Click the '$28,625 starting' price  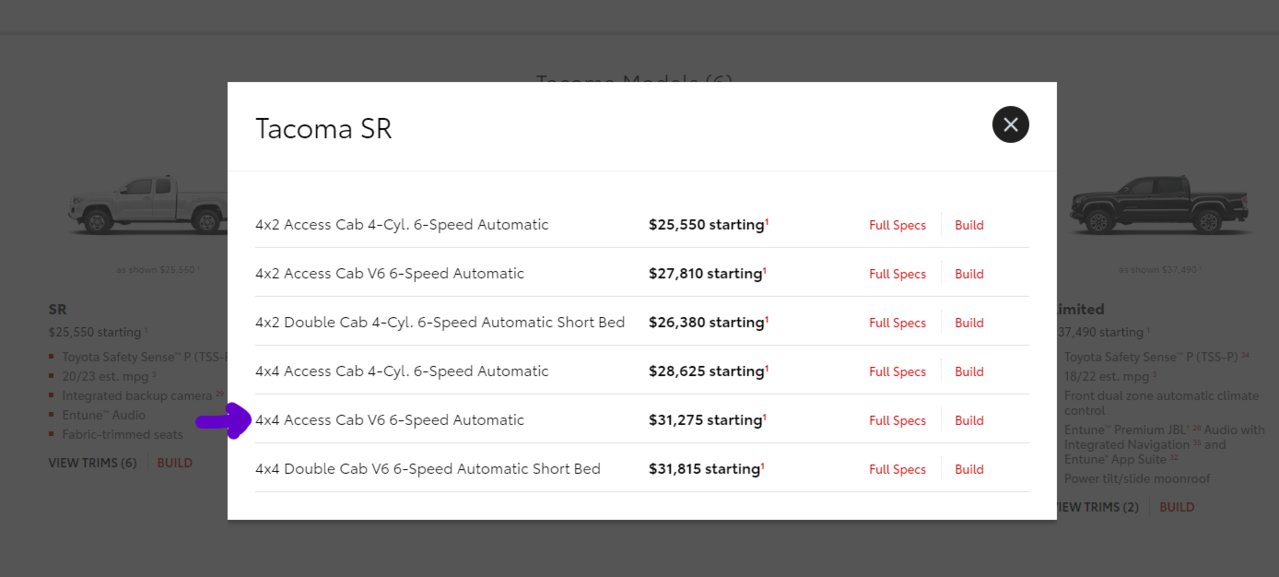[x=706, y=372]
